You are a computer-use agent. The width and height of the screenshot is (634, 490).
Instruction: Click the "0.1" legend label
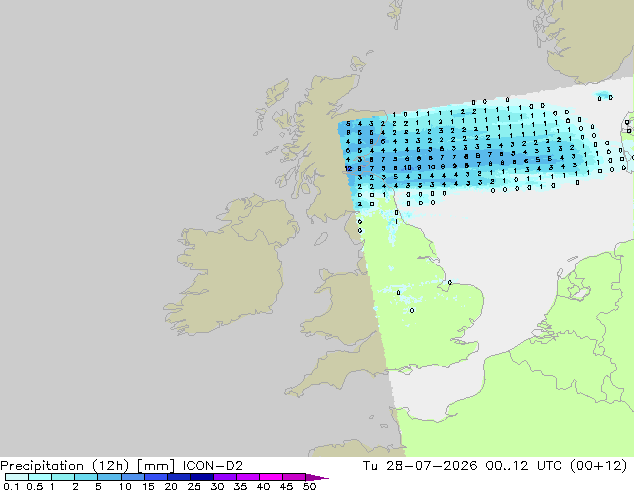click(11, 486)
